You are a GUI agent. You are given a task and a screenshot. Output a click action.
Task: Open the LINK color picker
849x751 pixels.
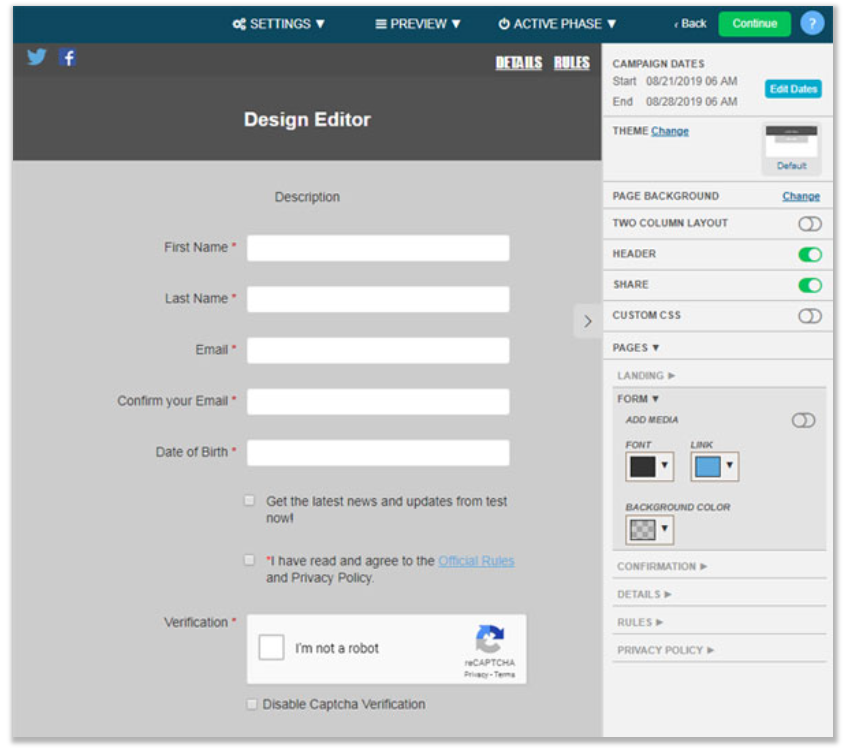pos(714,466)
